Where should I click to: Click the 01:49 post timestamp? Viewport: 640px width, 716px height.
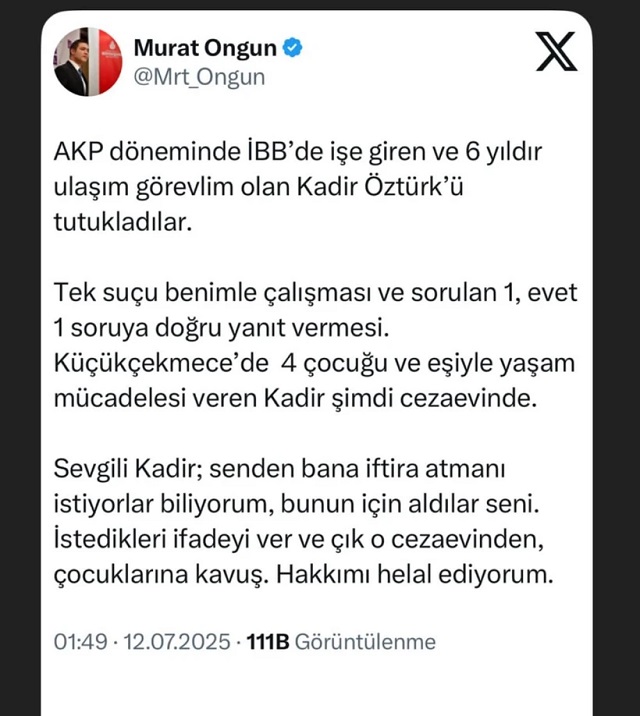click(x=75, y=641)
